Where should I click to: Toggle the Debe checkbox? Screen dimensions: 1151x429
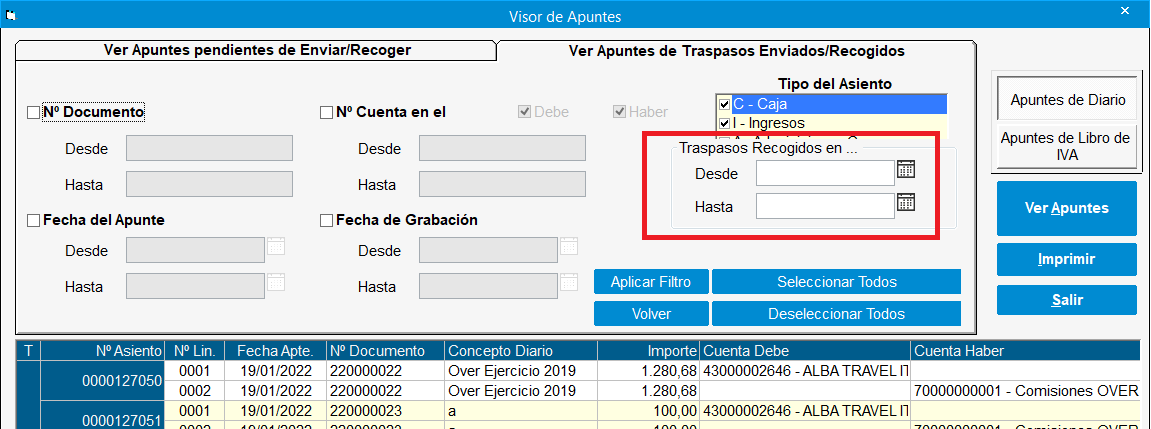pos(525,112)
